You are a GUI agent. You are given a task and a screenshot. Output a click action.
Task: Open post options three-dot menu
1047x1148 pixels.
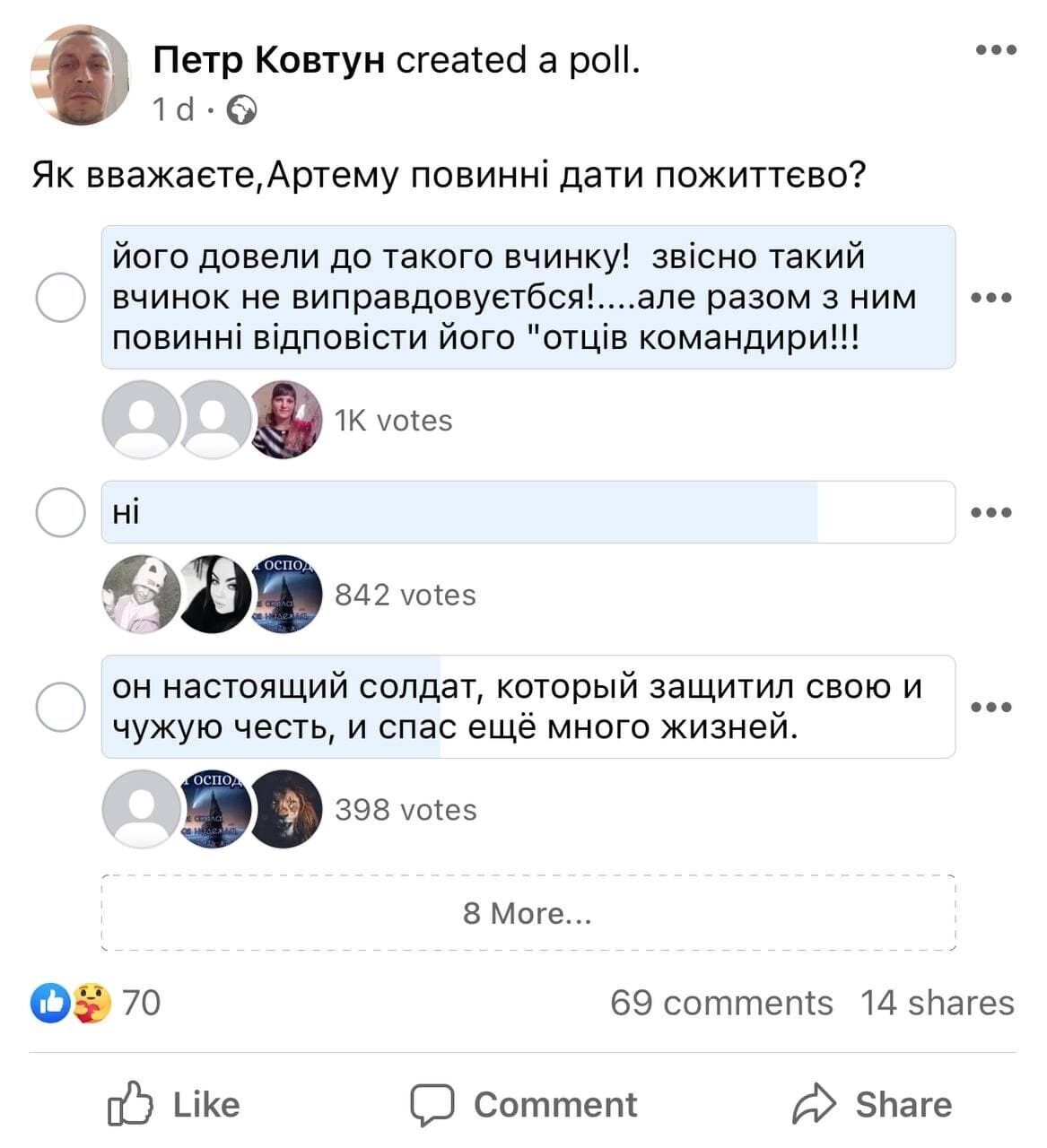(996, 50)
